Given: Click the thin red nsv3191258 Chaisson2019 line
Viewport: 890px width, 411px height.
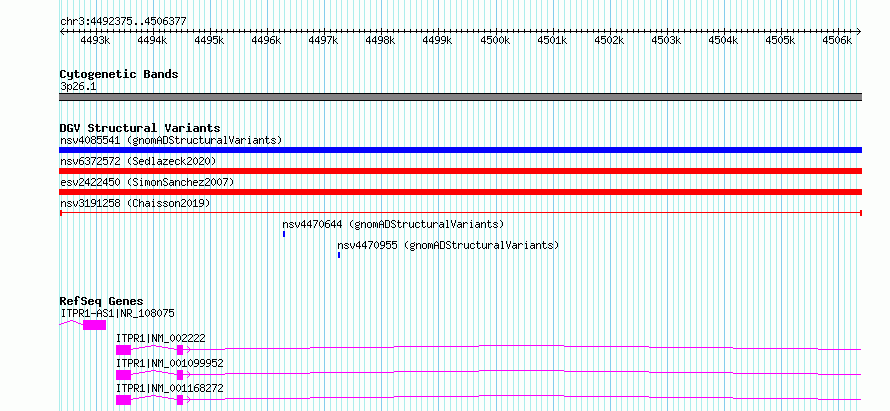Looking at the screenshot, I should point(460,213).
